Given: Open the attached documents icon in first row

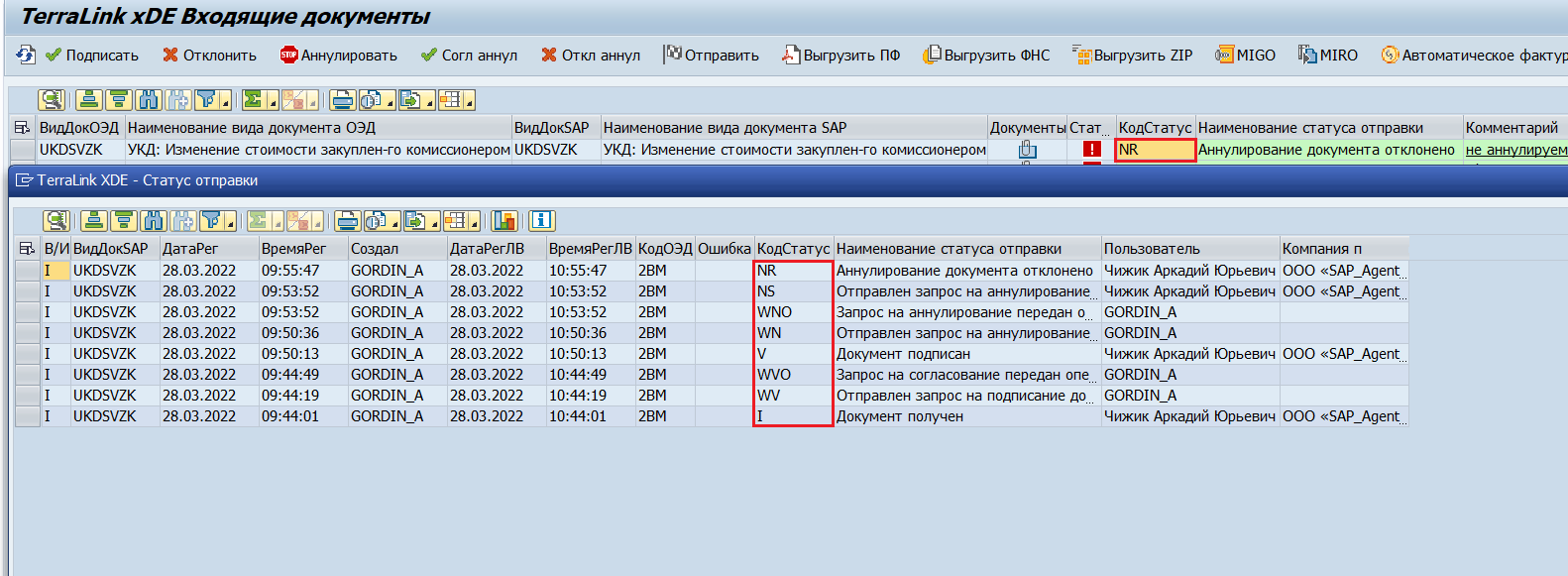Looking at the screenshot, I should (x=1027, y=150).
